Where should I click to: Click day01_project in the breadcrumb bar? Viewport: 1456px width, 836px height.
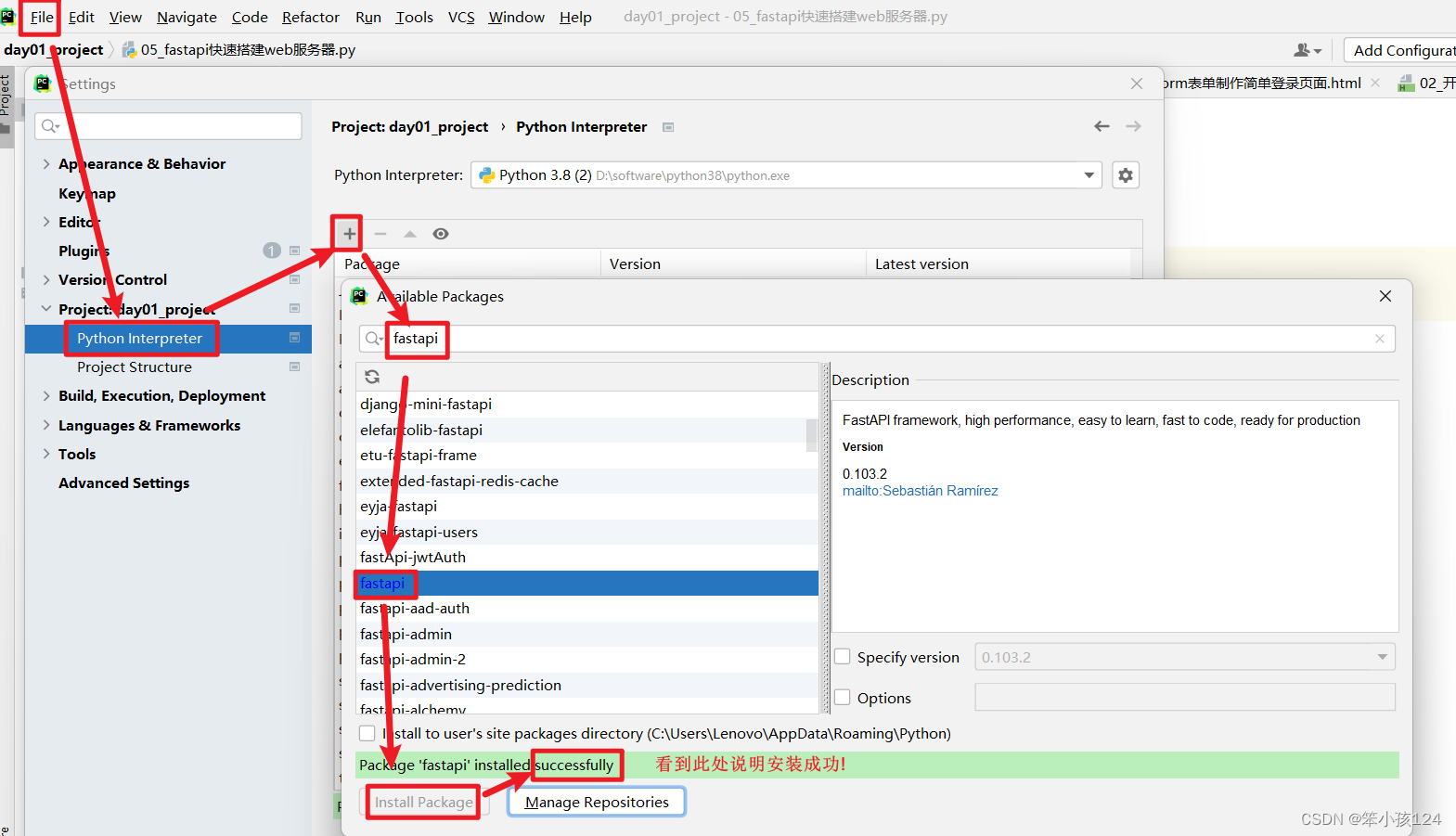(54, 50)
